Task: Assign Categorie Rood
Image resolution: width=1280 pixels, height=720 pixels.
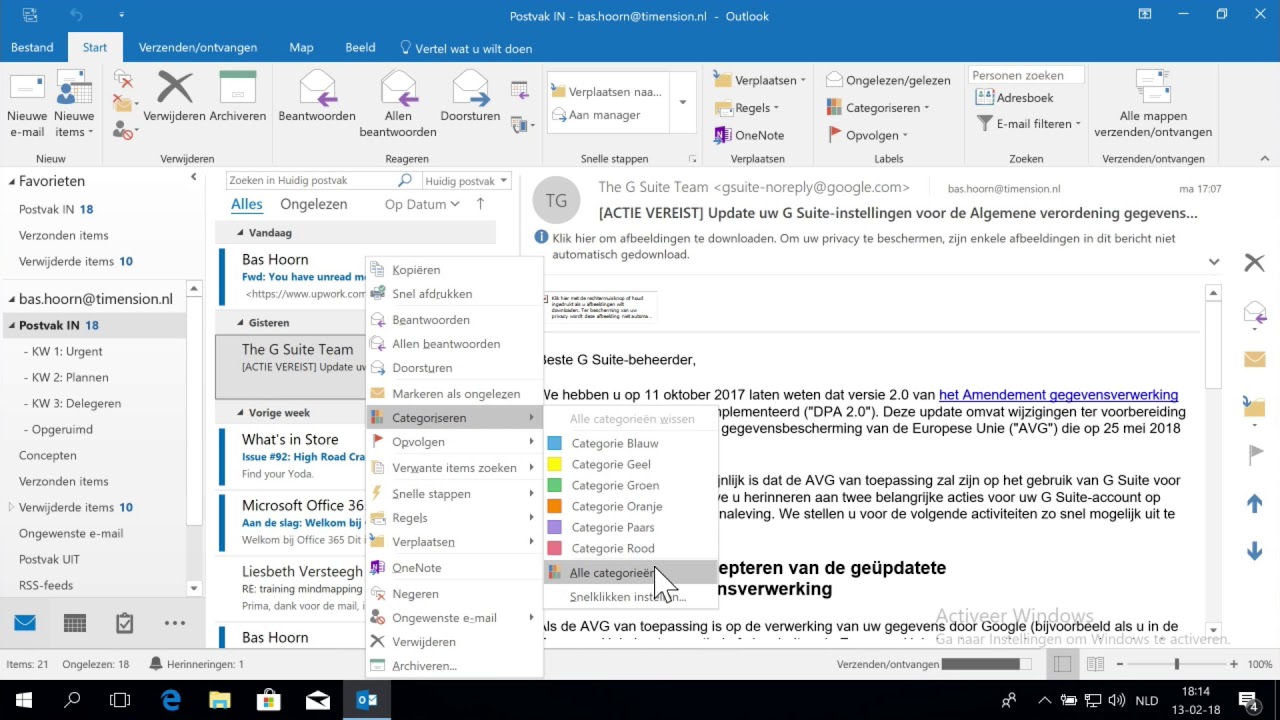Action: tap(630, 548)
